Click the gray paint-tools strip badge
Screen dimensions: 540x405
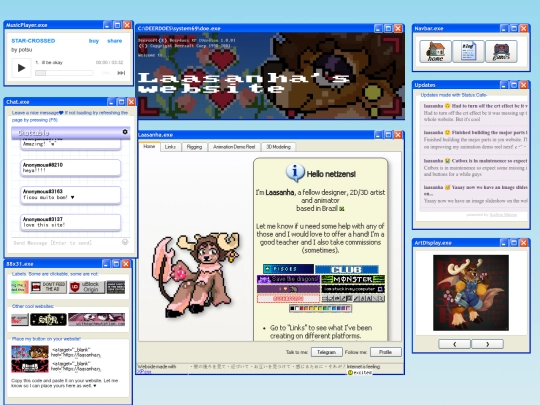point(353,299)
